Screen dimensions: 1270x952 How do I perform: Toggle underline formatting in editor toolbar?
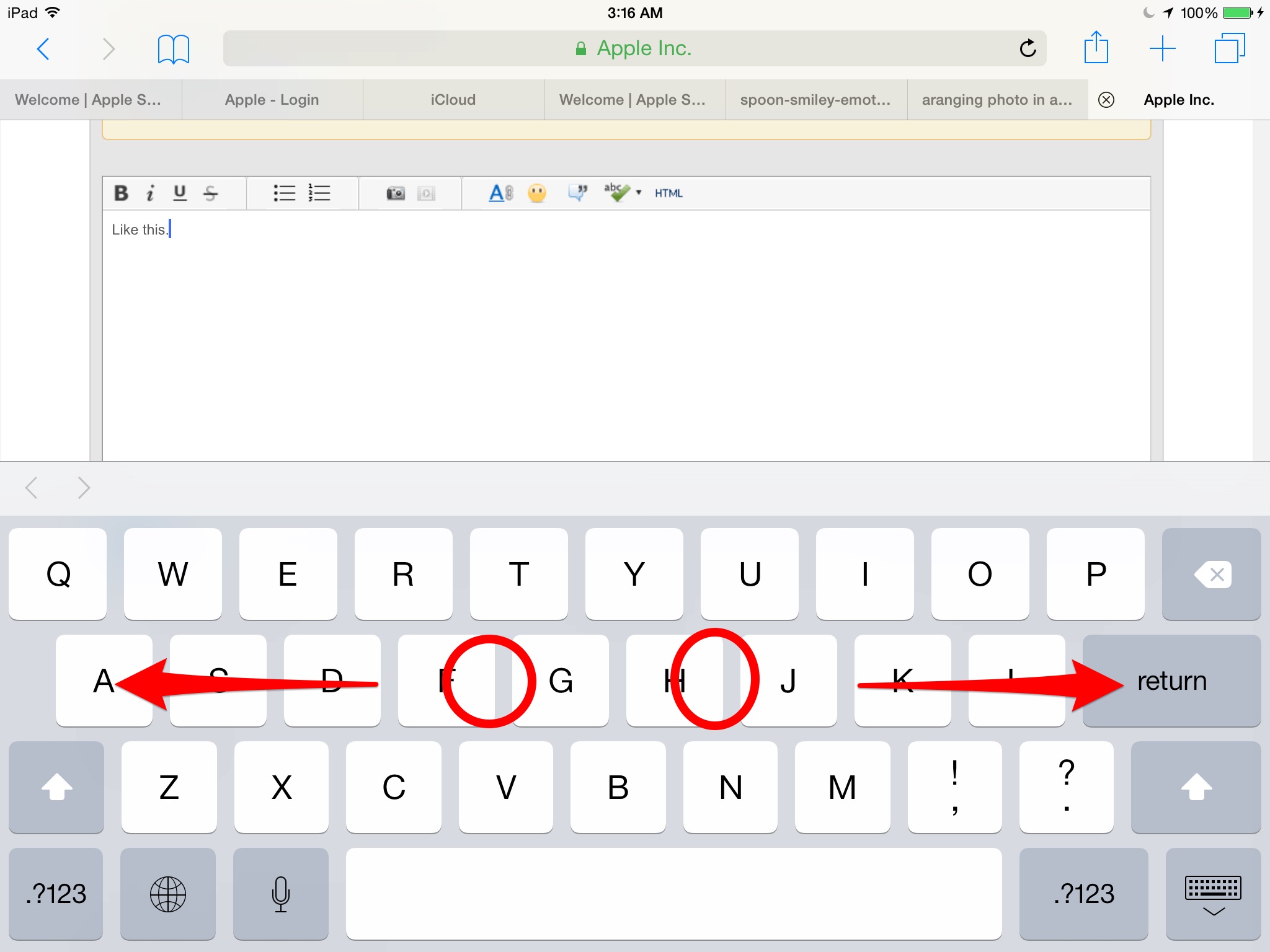(x=180, y=193)
